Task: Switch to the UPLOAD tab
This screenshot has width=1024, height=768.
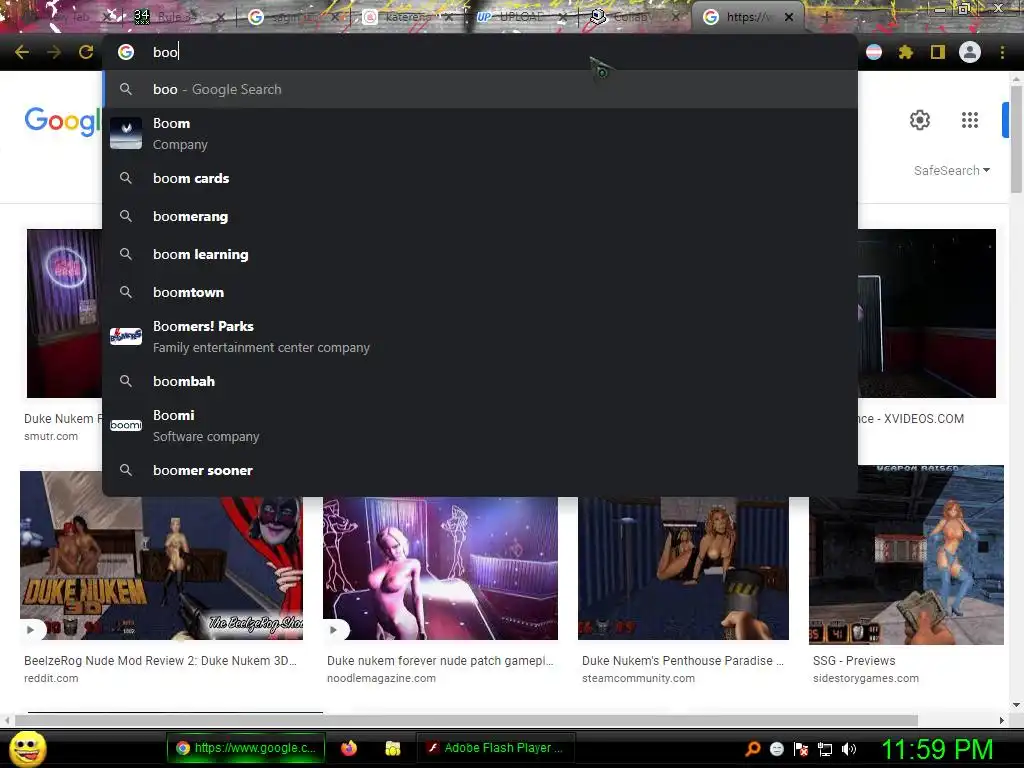Action: (519, 18)
